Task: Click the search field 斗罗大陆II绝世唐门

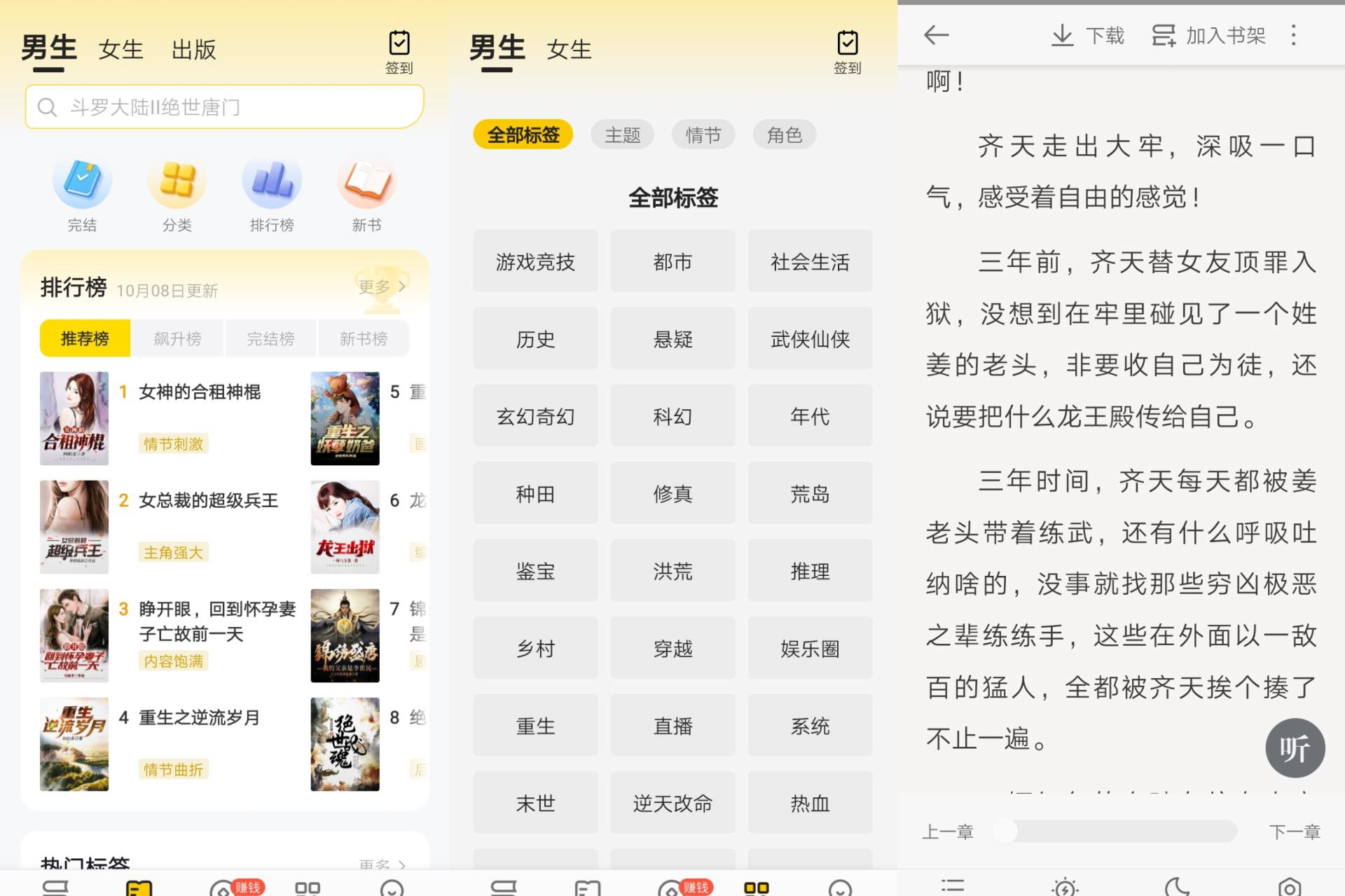Action: coord(224,107)
